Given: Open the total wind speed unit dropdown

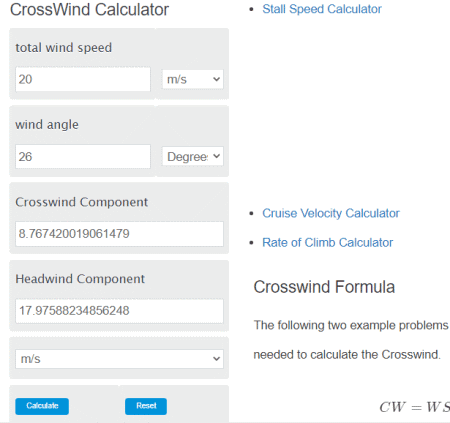Looking at the screenshot, I should point(193,79).
